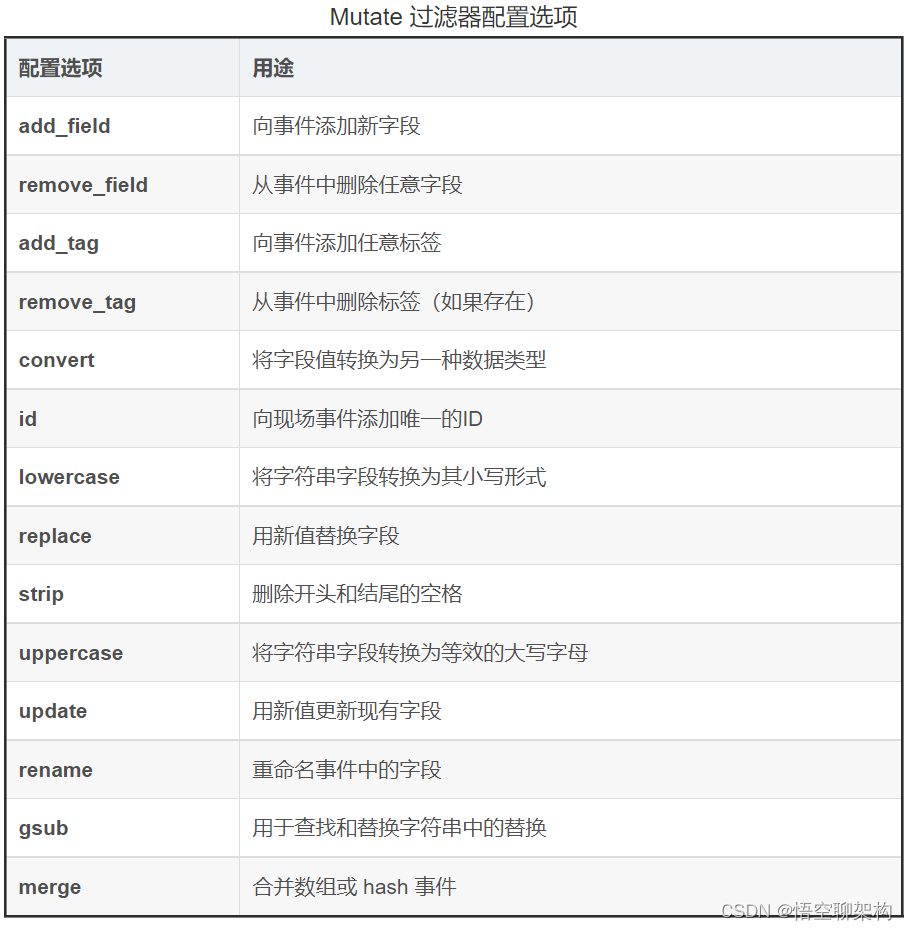The height and width of the screenshot is (930, 907).
Task: Click the 'Mutate 过滤器配置选项' table title
Action: [x=453, y=17]
